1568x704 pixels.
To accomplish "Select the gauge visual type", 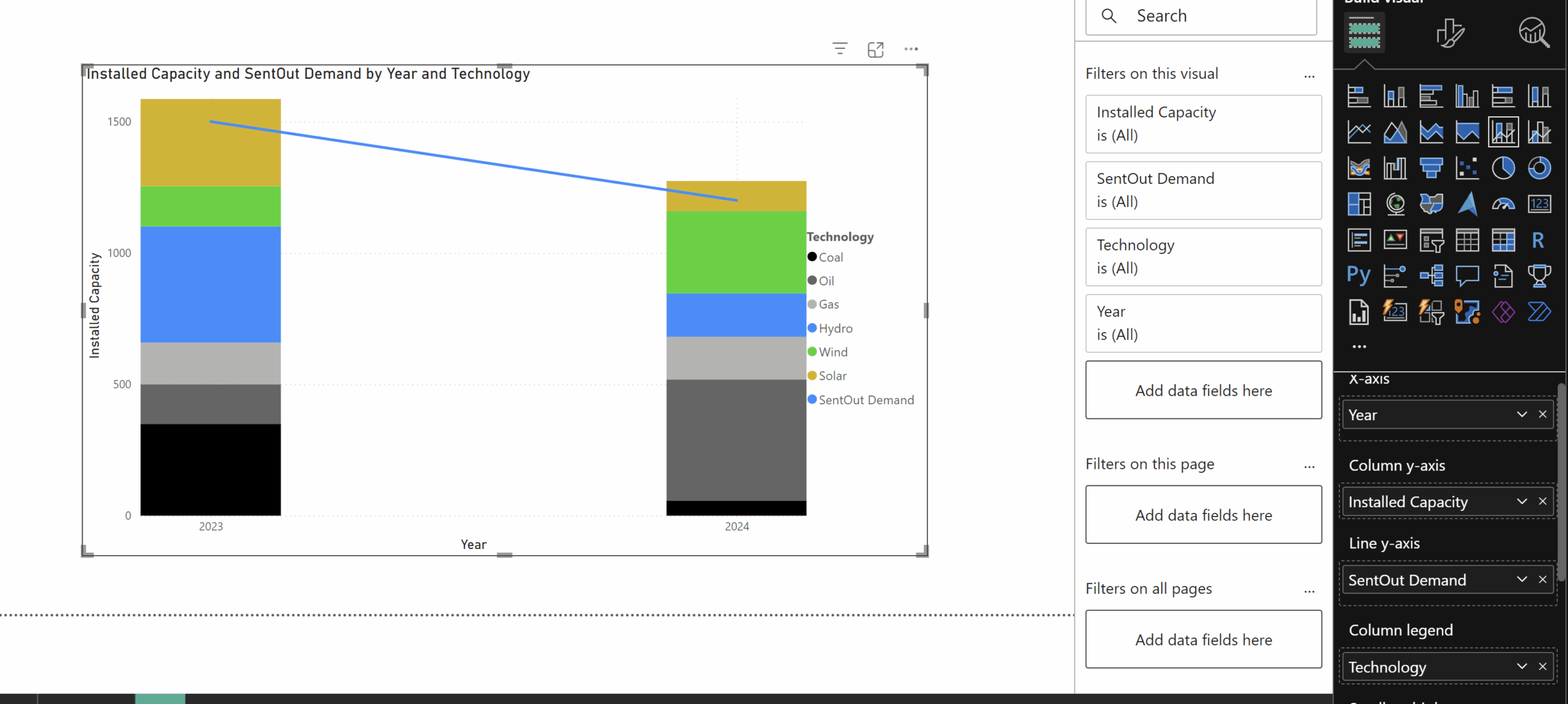I will click(1504, 204).
